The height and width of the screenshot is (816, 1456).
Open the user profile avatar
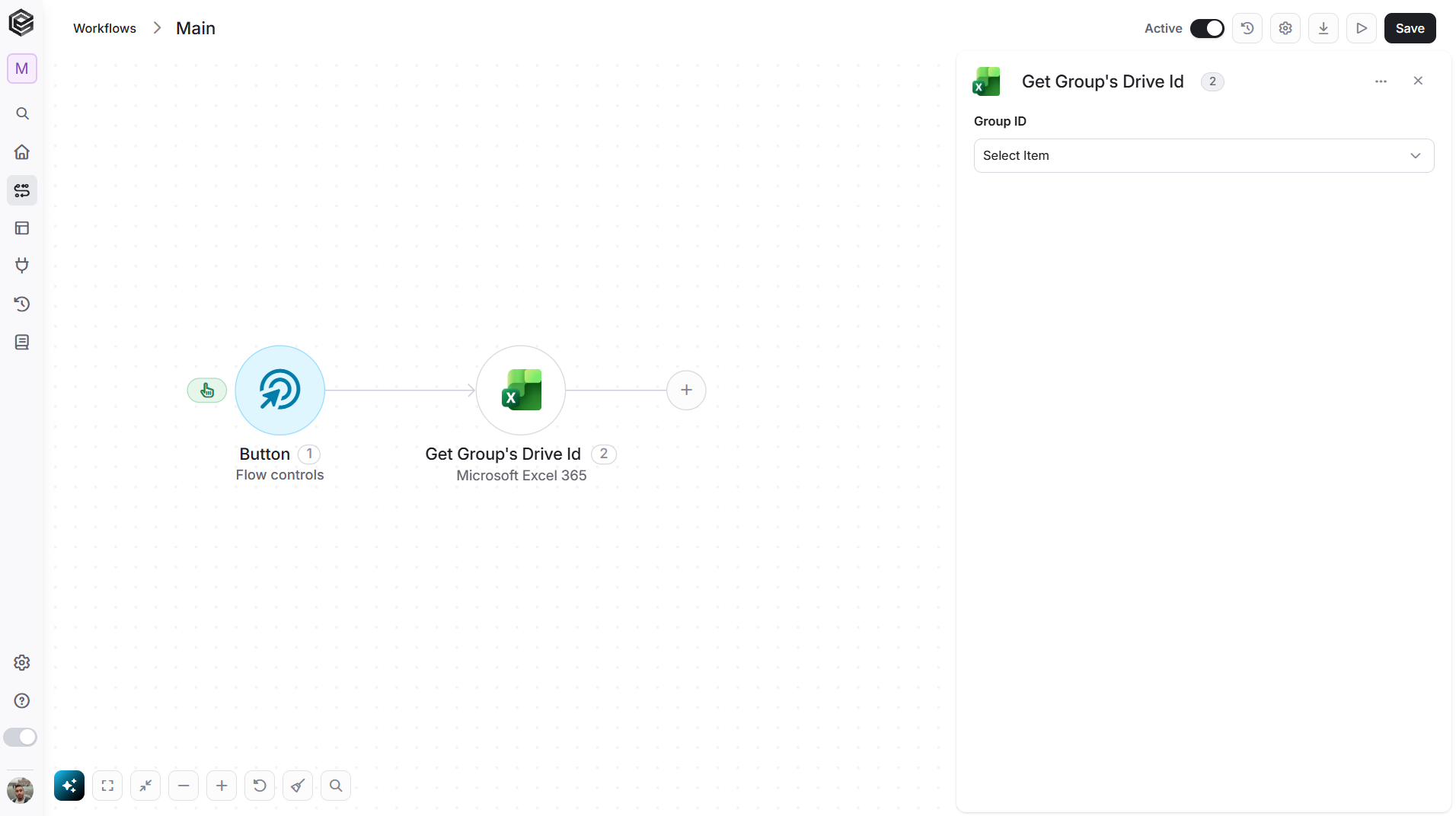(21, 790)
